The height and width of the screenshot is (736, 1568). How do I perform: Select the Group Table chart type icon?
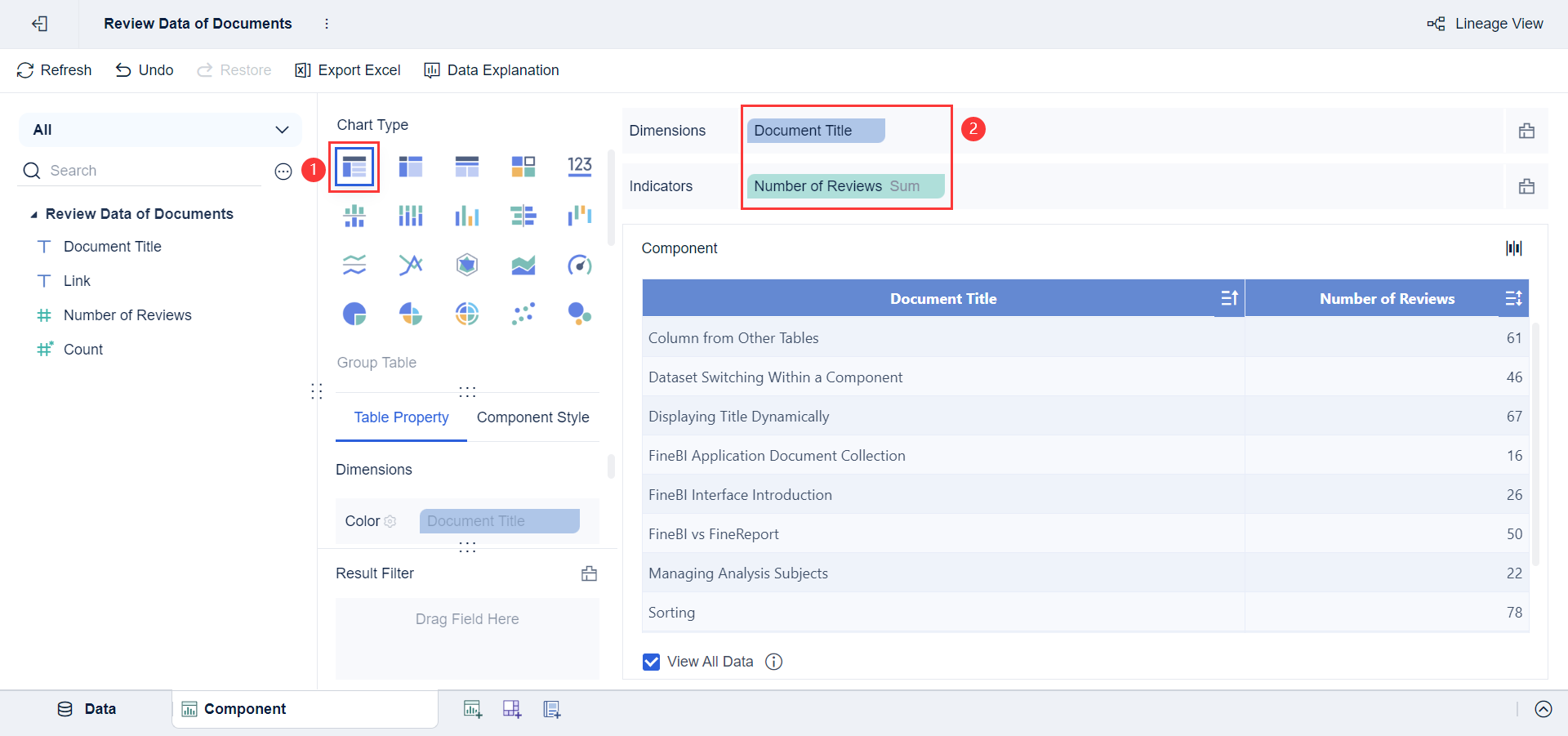click(354, 167)
